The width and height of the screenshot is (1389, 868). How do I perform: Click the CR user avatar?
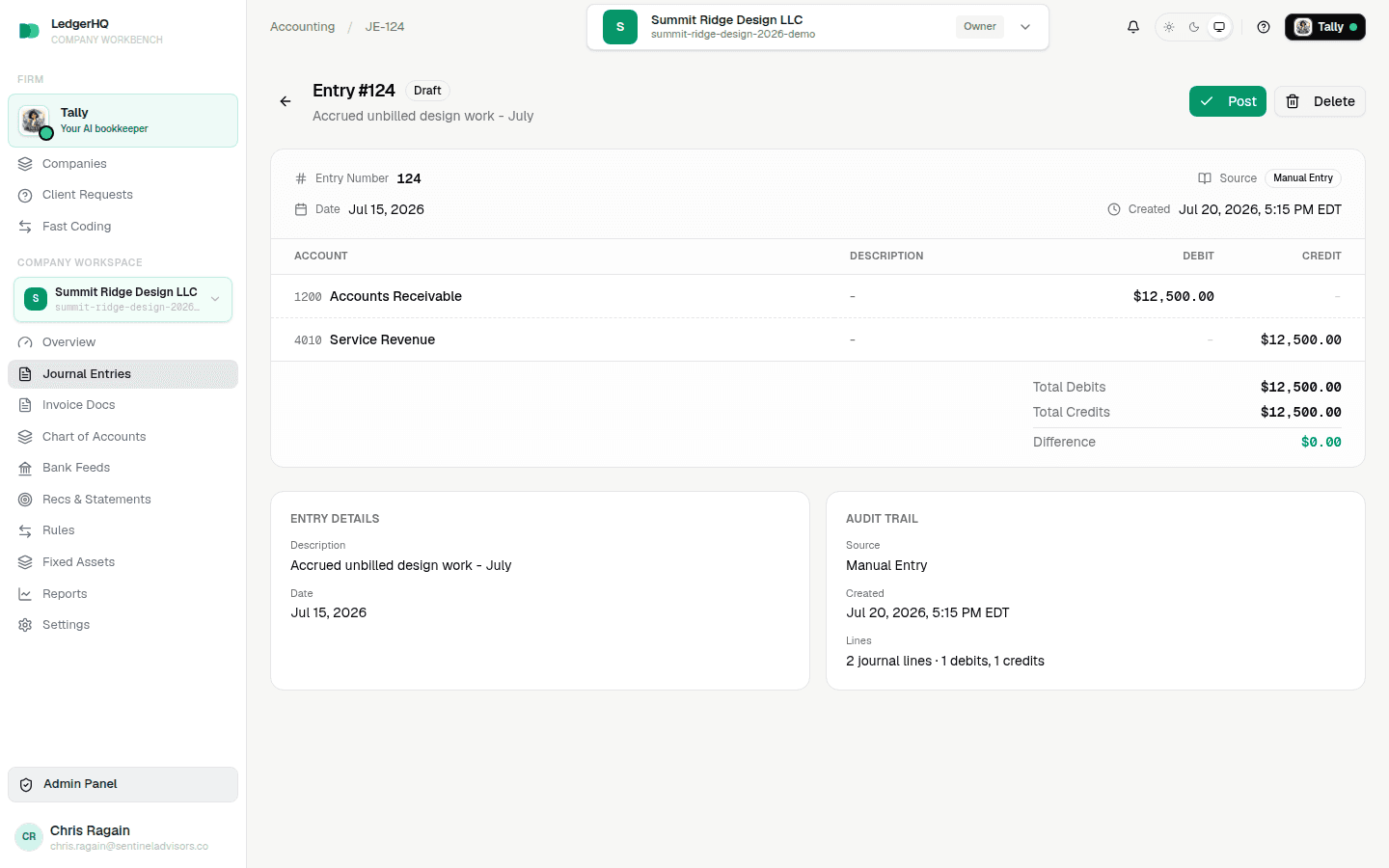29,837
